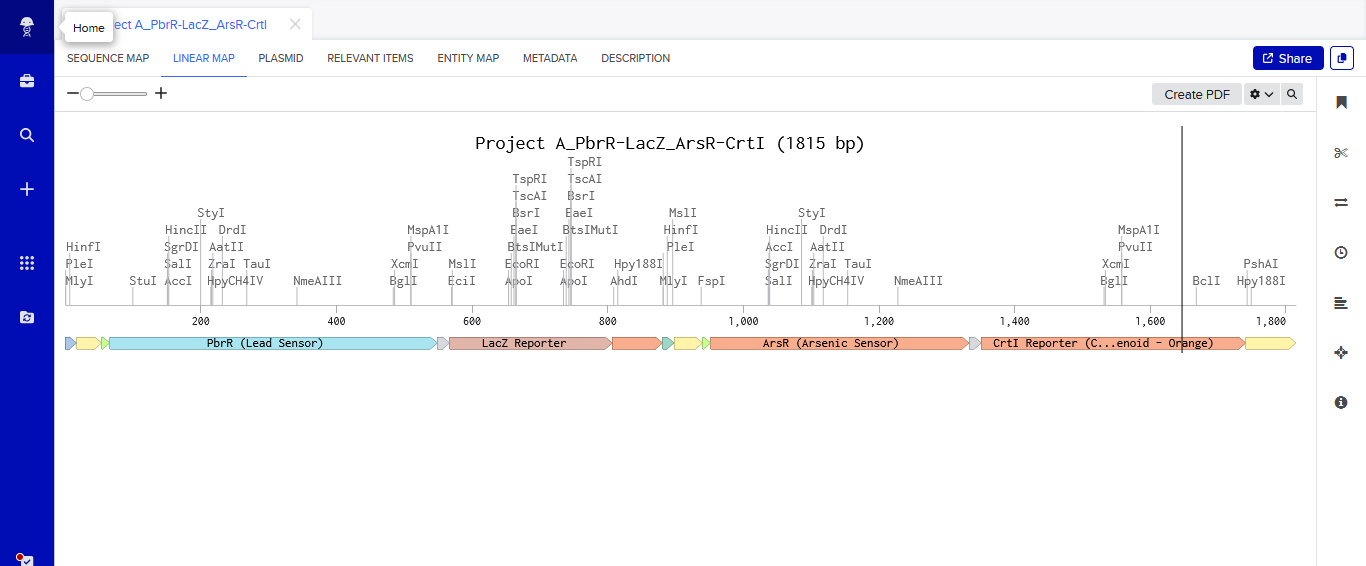This screenshot has width=1366, height=566.
Task: Open the history clock icon
Action: click(x=1341, y=252)
